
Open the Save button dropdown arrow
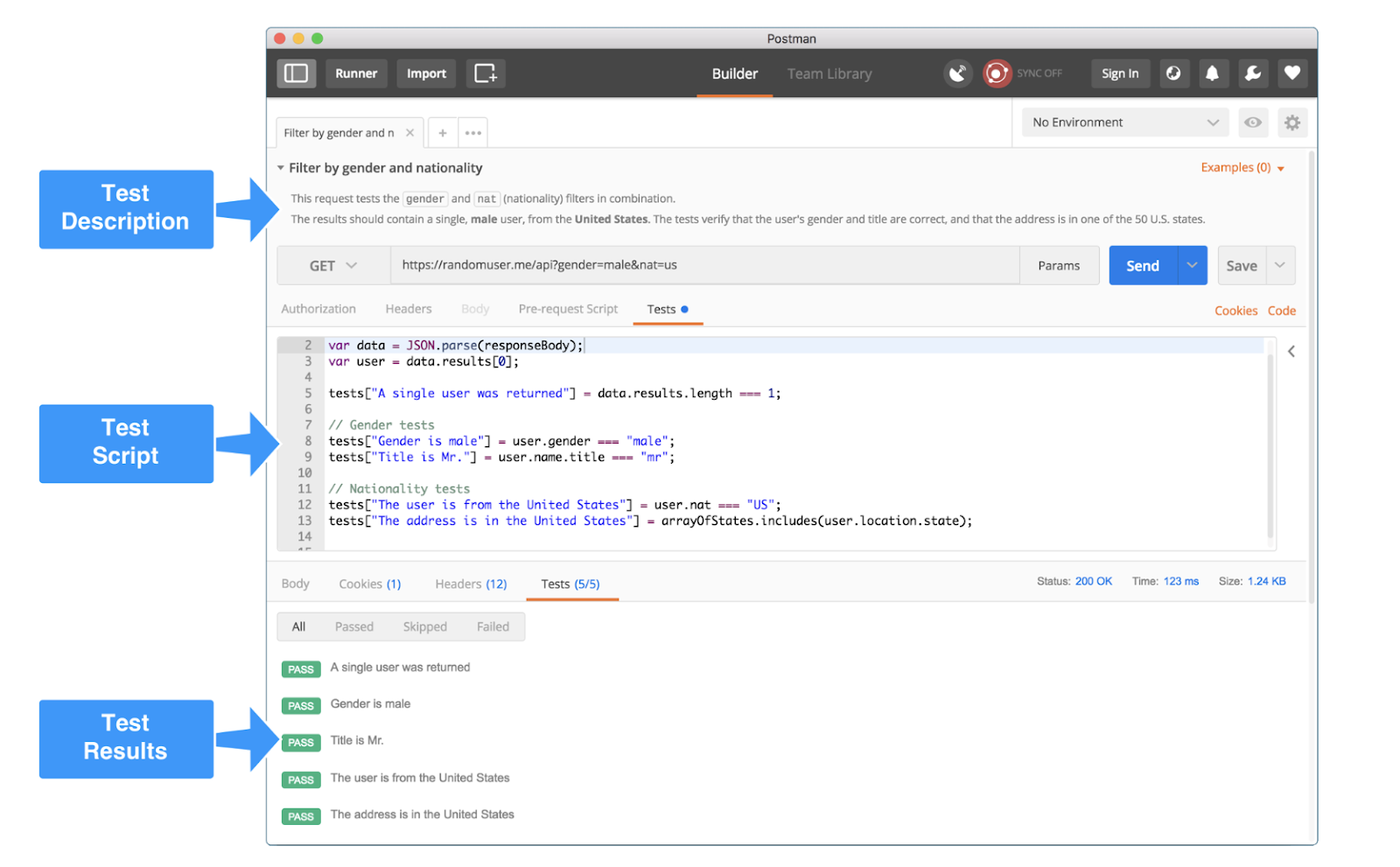[x=1280, y=266]
